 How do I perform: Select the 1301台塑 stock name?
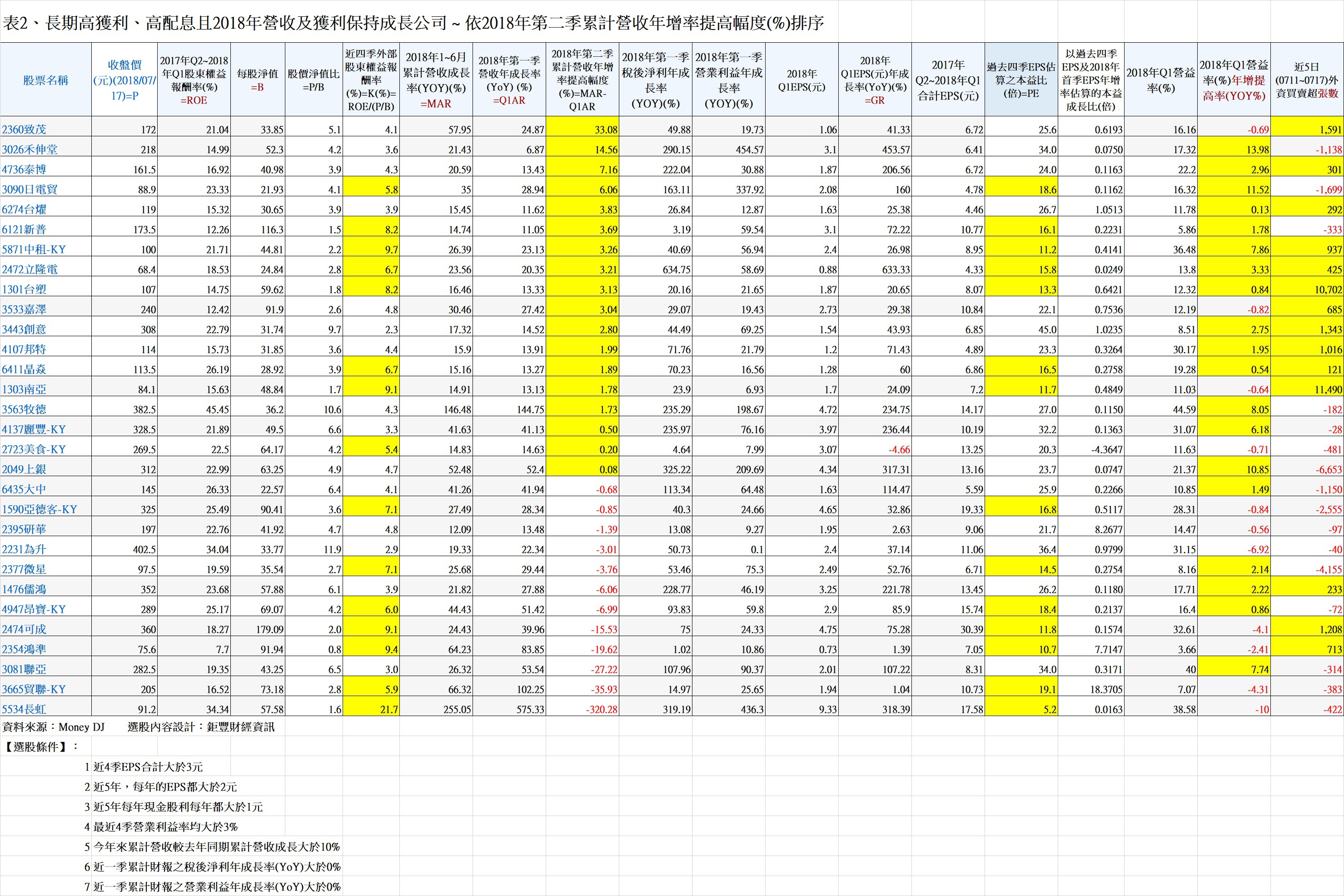[x=24, y=290]
